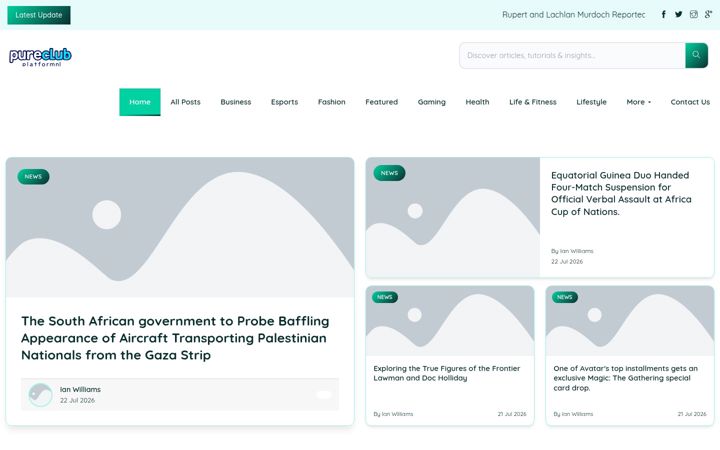Click NEWS badge on South African government article

pyautogui.click(x=33, y=176)
